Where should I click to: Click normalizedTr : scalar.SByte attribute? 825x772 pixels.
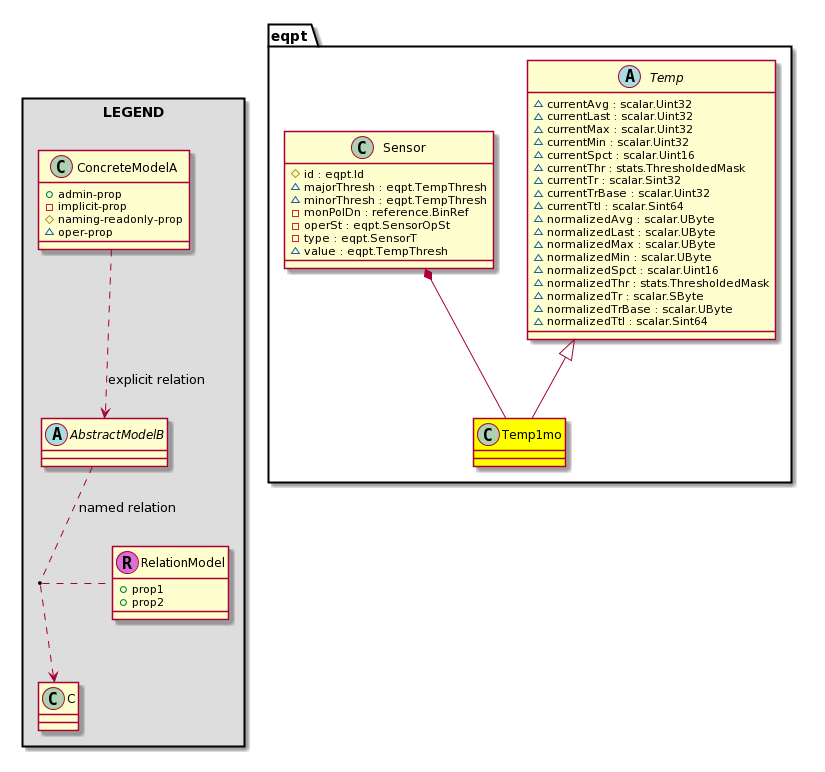pos(625,296)
